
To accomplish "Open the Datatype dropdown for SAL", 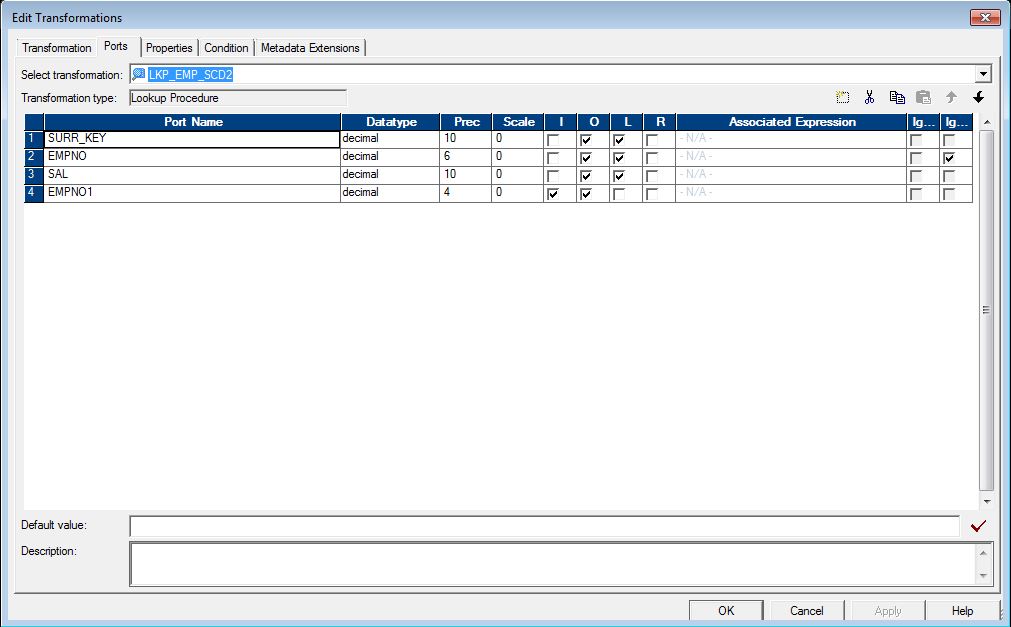I will tap(390, 175).
